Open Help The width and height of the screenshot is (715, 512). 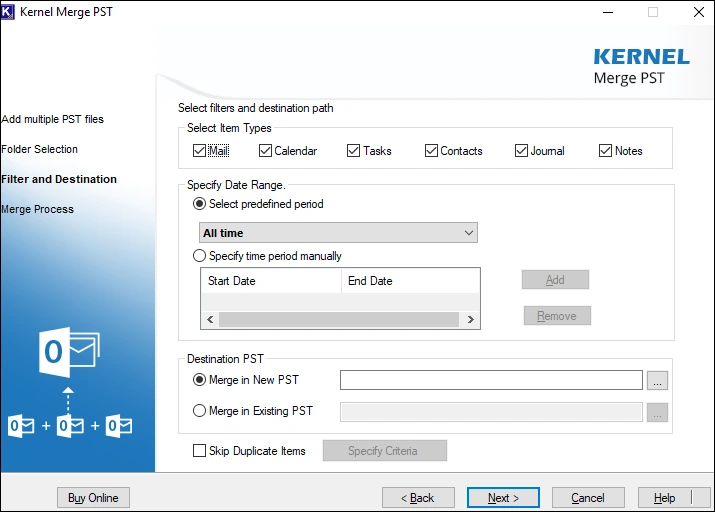click(x=674, y=497)
